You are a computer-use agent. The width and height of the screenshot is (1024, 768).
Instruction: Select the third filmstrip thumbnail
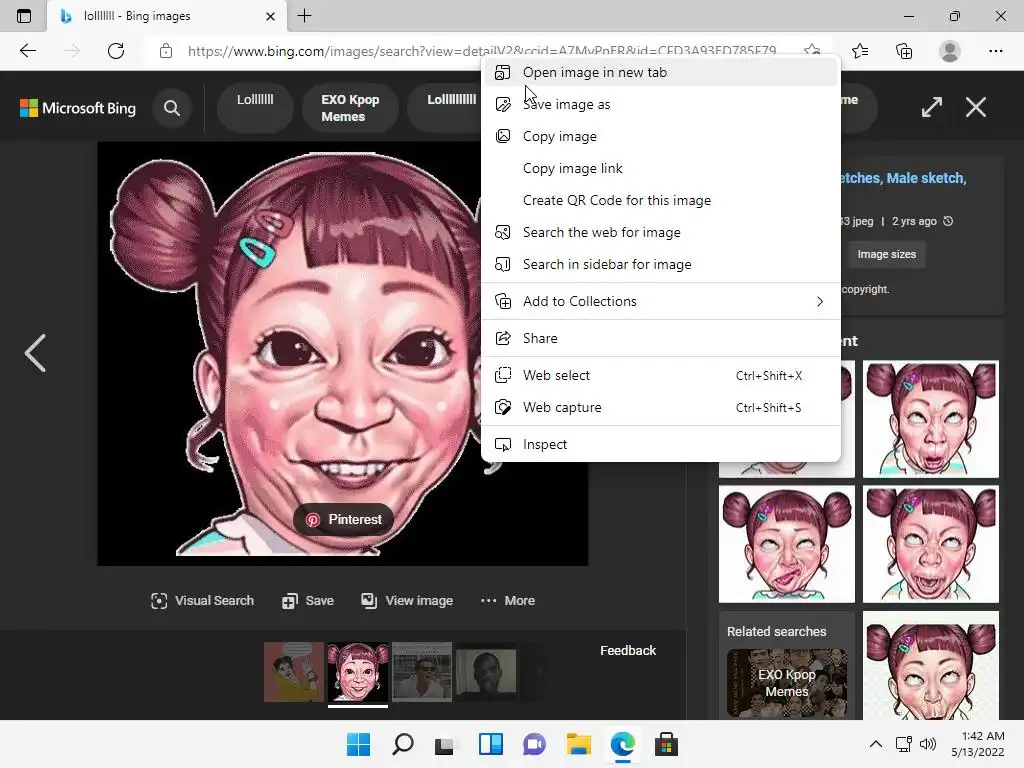point(422,672)
